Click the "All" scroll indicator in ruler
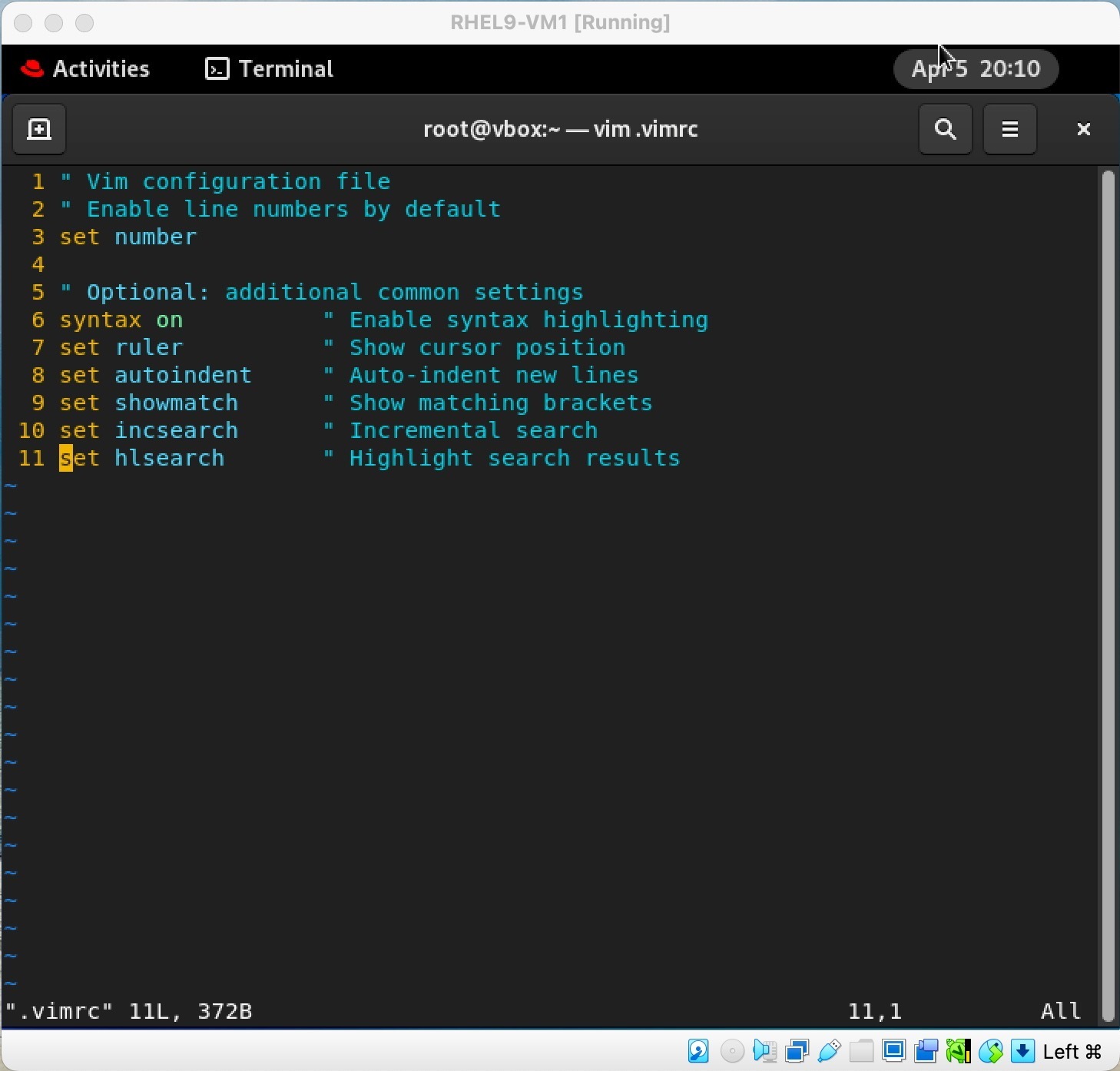This screenshot has height=1071, width=1120. click(x=1061, y=1011)
